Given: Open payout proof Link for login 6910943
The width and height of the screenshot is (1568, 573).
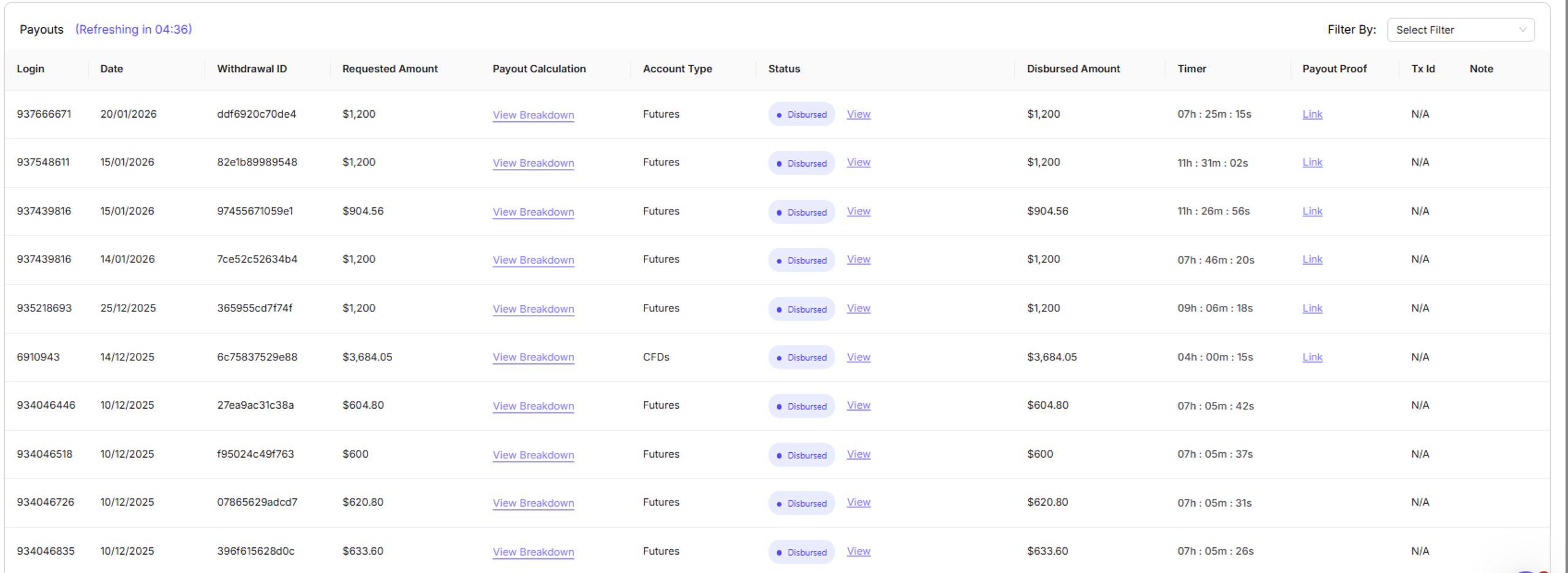Looking at the screenshot, I should pos(1312,357).
